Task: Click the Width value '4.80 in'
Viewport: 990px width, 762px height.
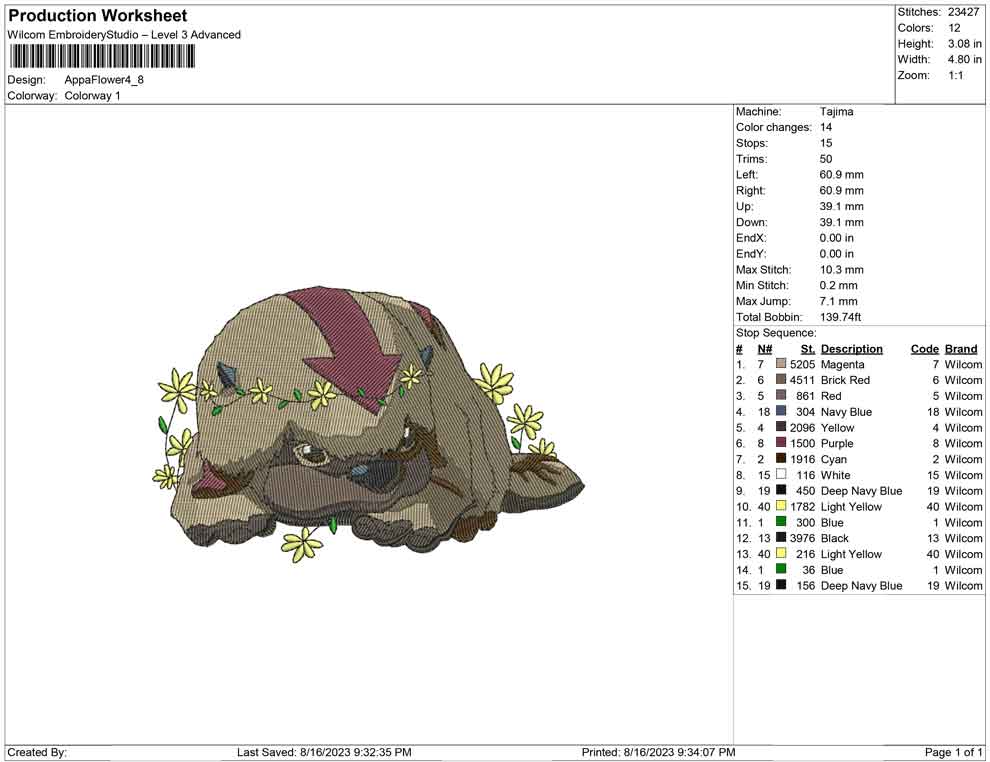Action: point(965,59)
